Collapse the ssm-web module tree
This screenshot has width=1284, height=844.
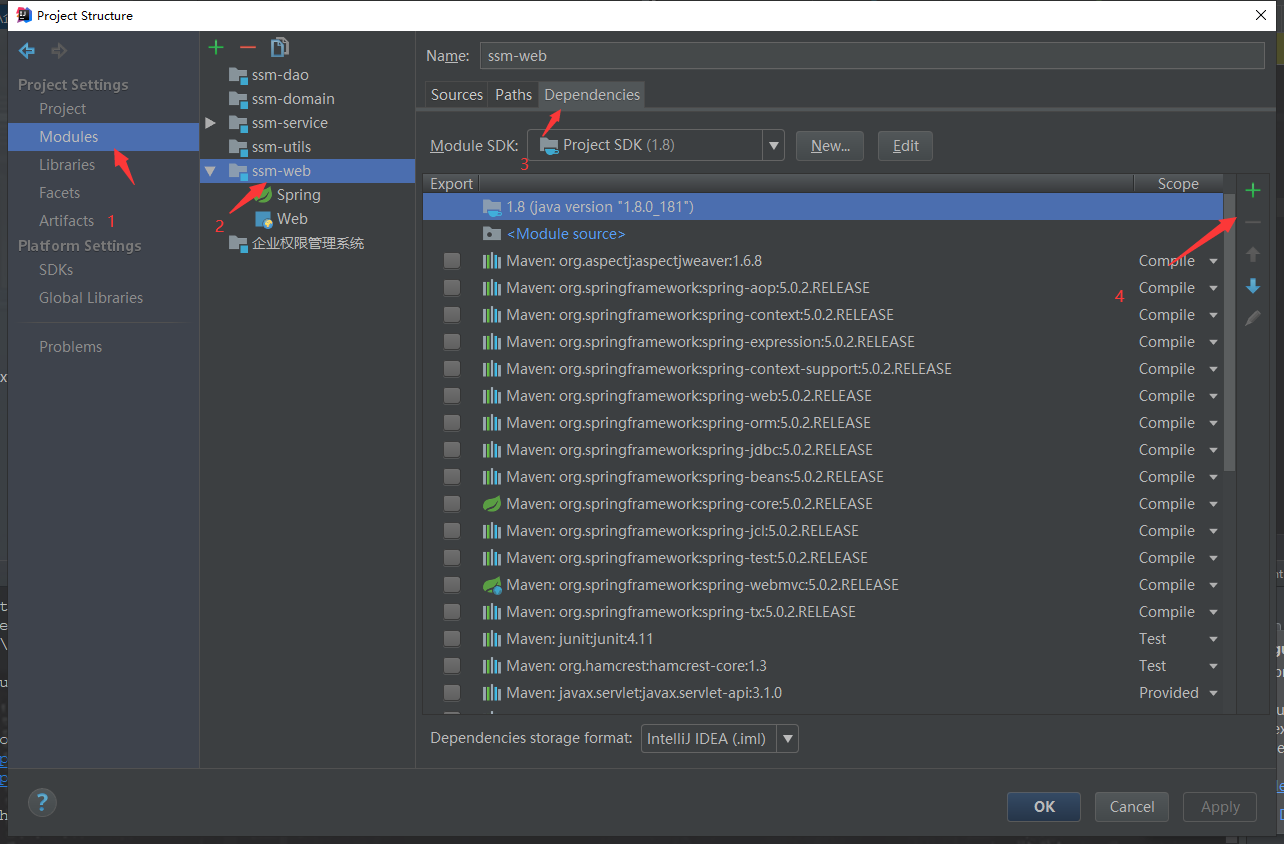pos(210,170)
